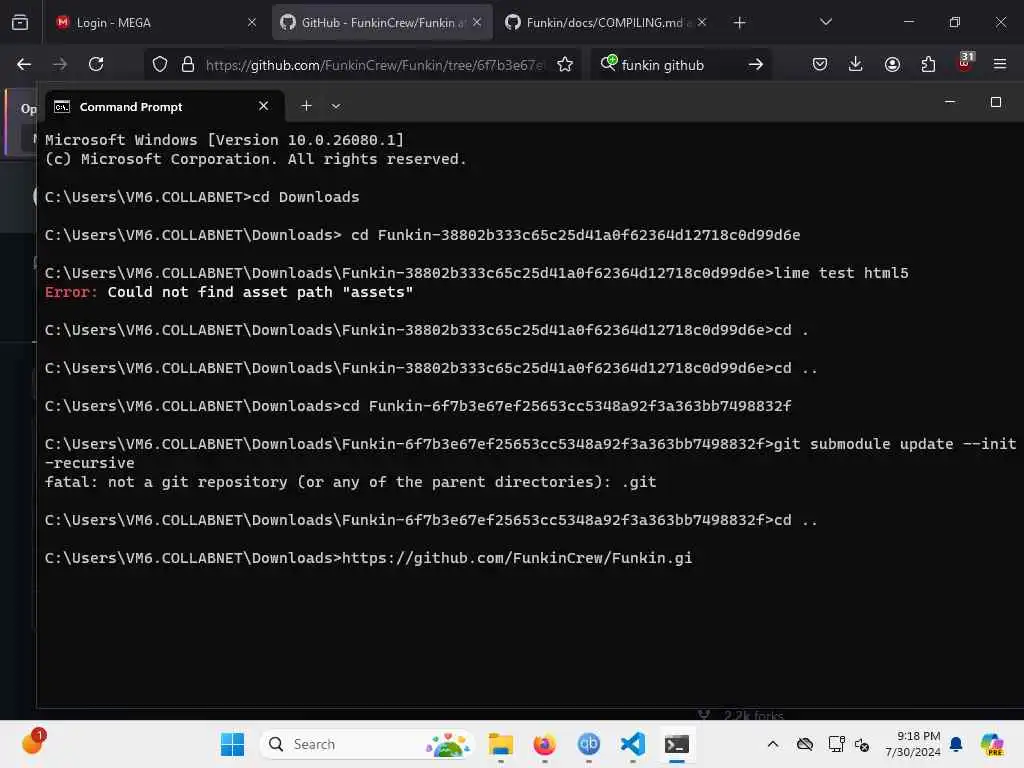Minimize the terminal window

(950, 102)
